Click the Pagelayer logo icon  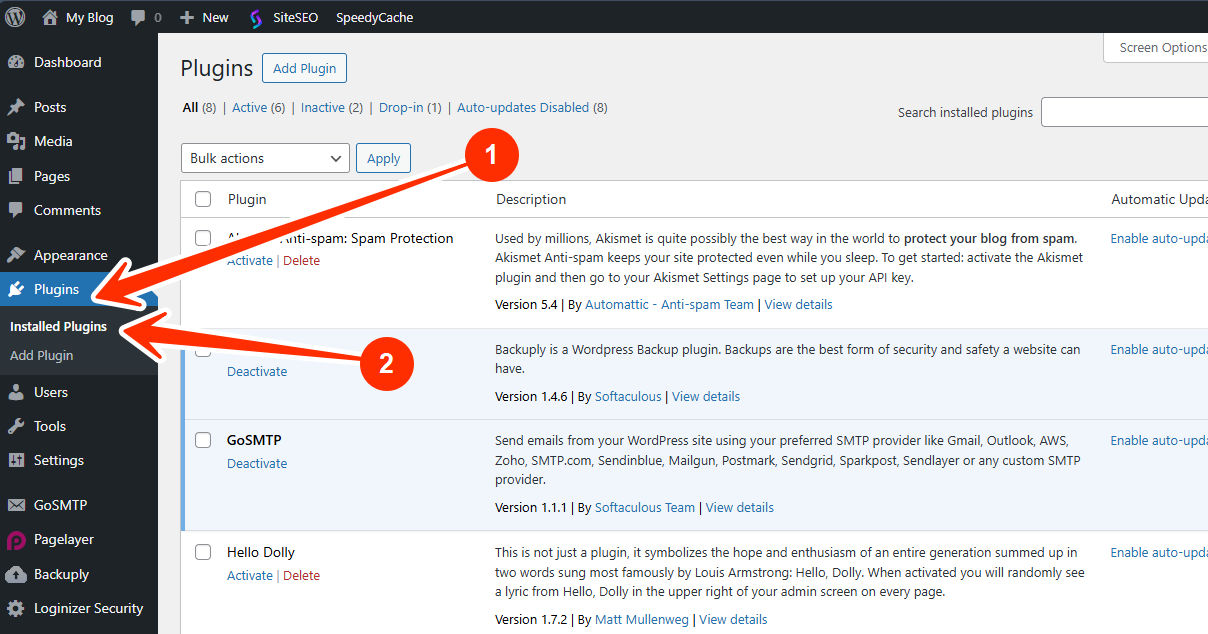16,540
